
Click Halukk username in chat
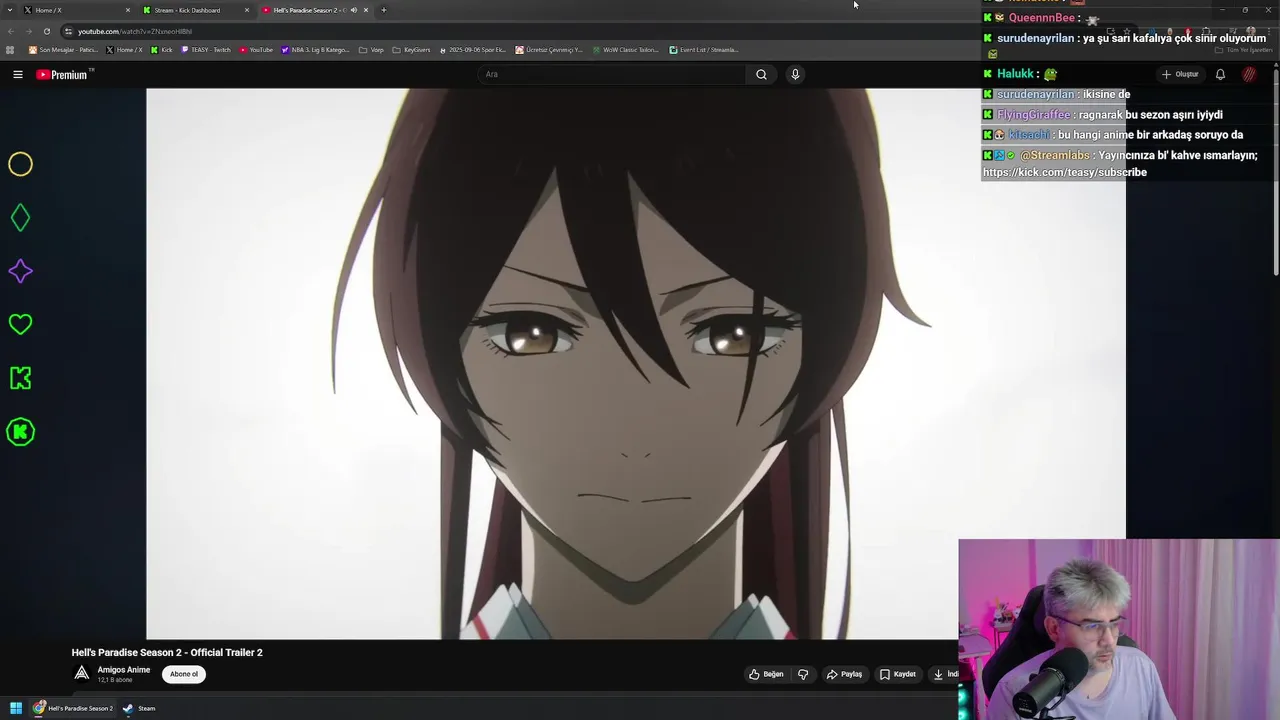(x=1015, y=74)
